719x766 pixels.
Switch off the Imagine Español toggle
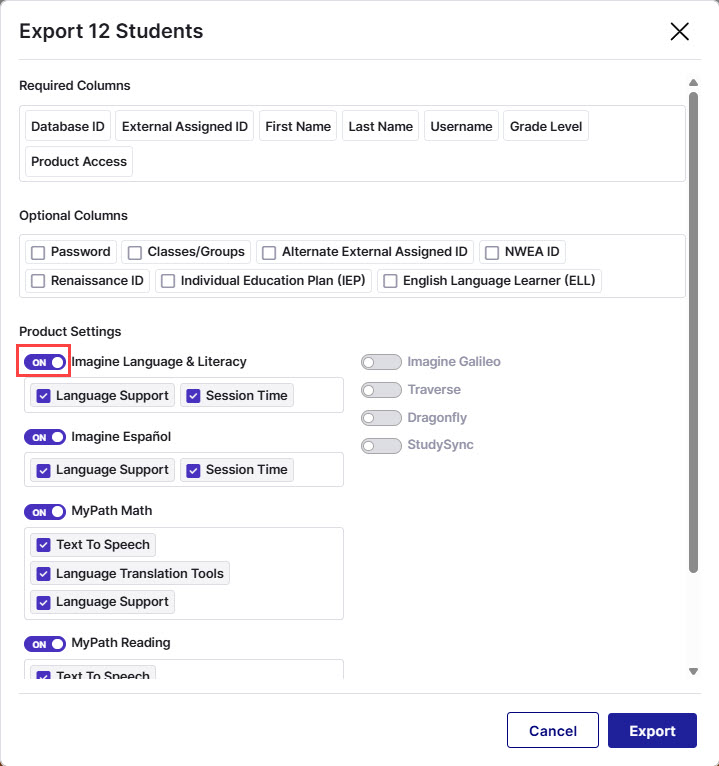tap(44, 437)
